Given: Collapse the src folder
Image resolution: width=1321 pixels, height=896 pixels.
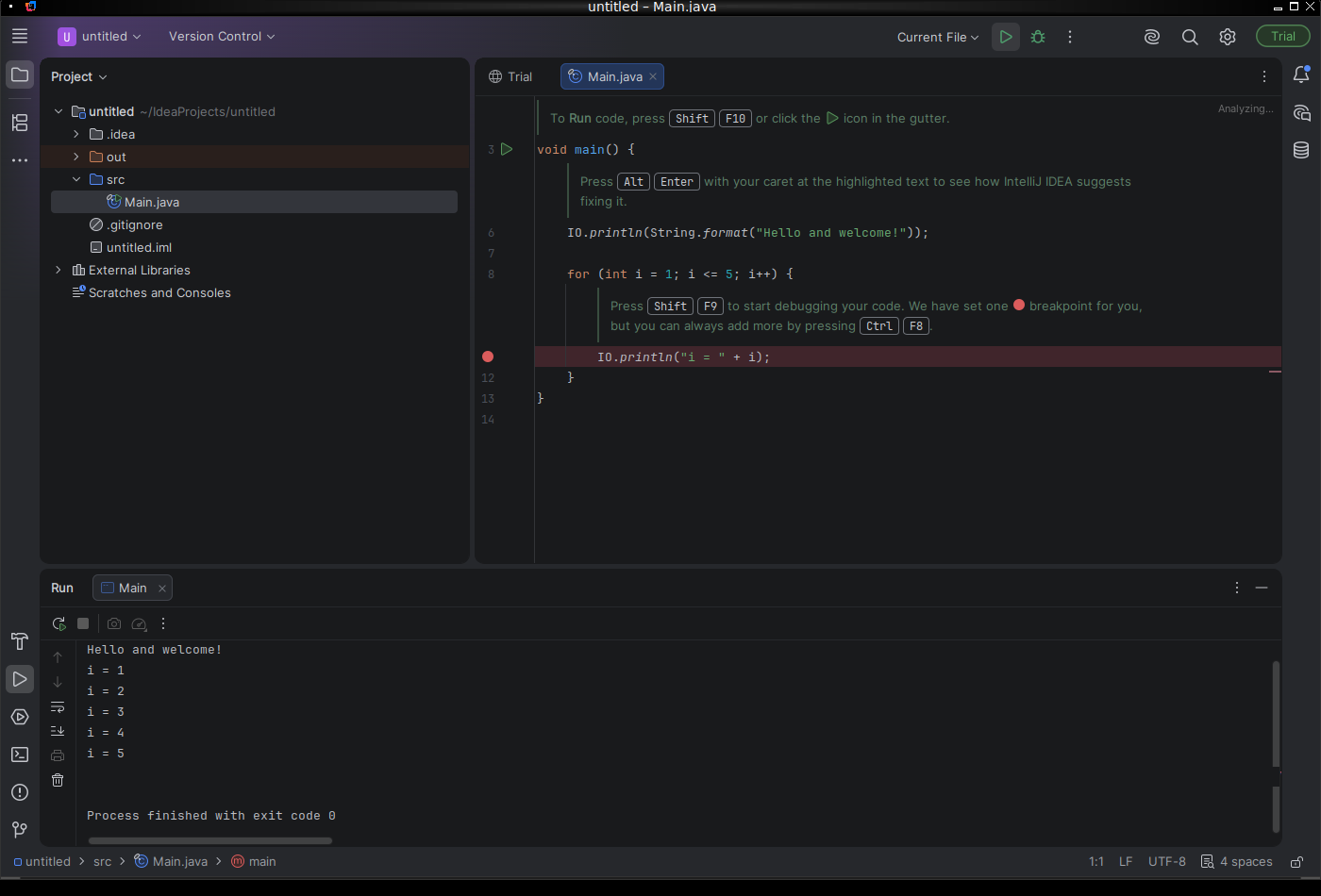Looking at the screenshot, I should coord(76,179).
